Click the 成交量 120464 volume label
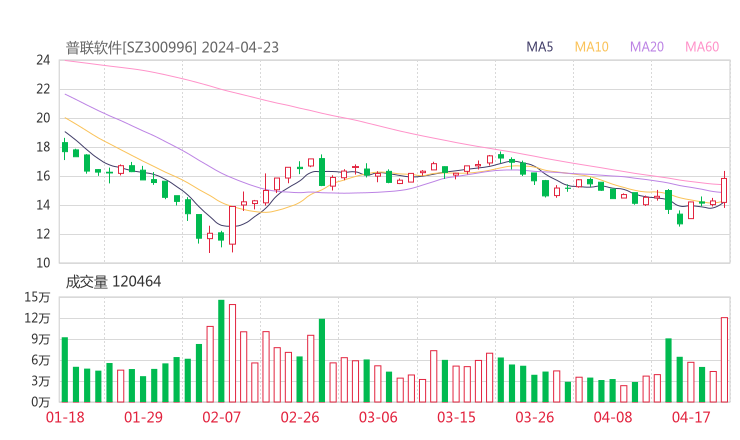The width and height of the screenshot is (740, 440). click(113, 282)
